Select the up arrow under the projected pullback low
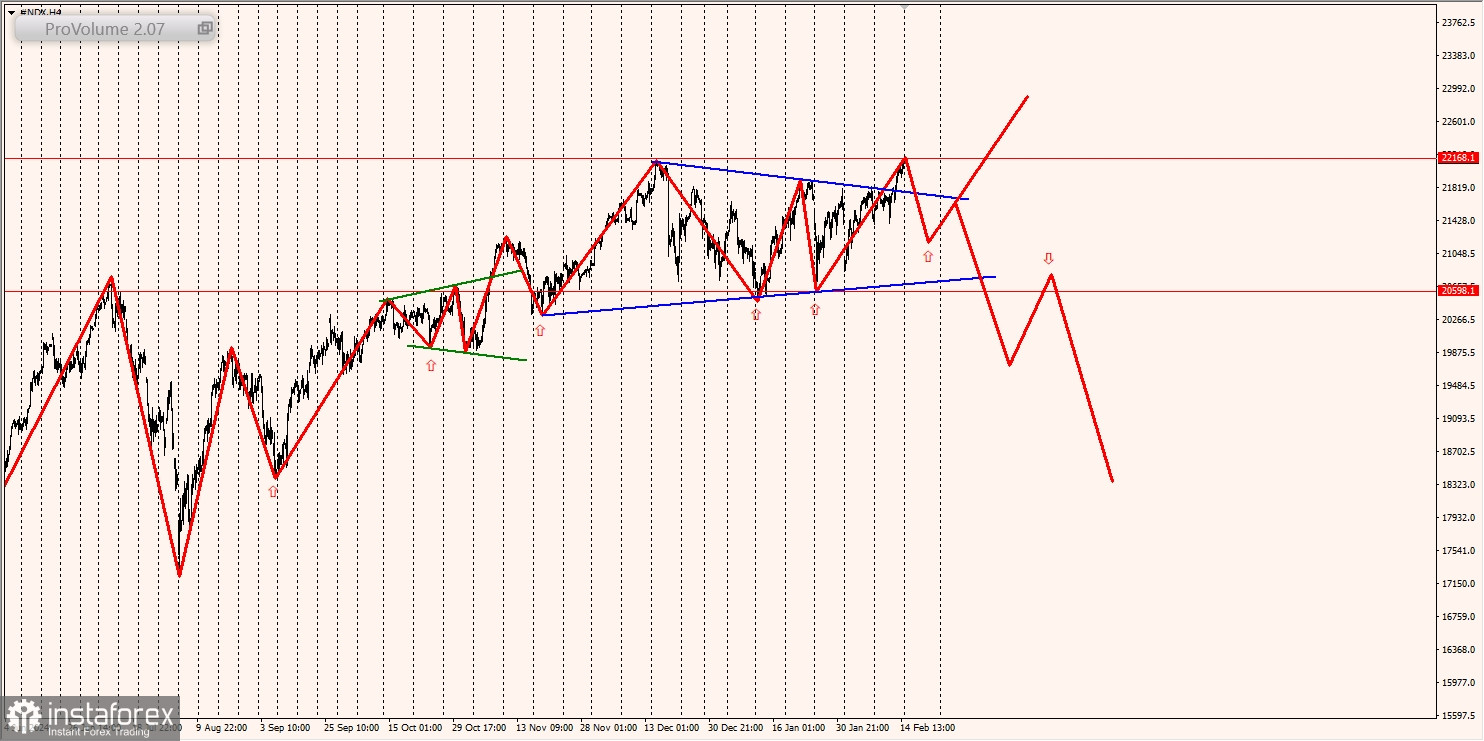 click(x=928, y=257)
